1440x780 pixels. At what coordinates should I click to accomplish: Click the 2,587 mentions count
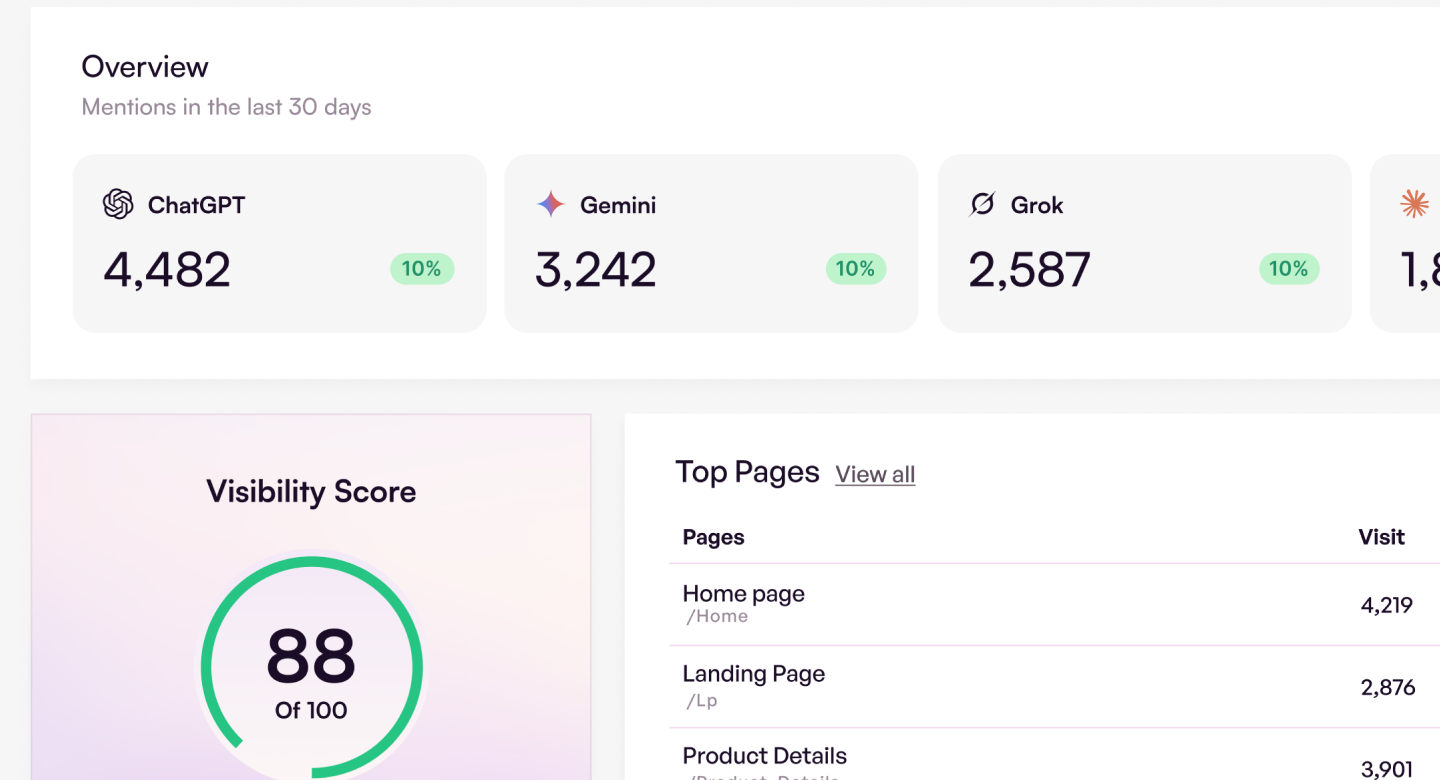(x=1029, y=269)
